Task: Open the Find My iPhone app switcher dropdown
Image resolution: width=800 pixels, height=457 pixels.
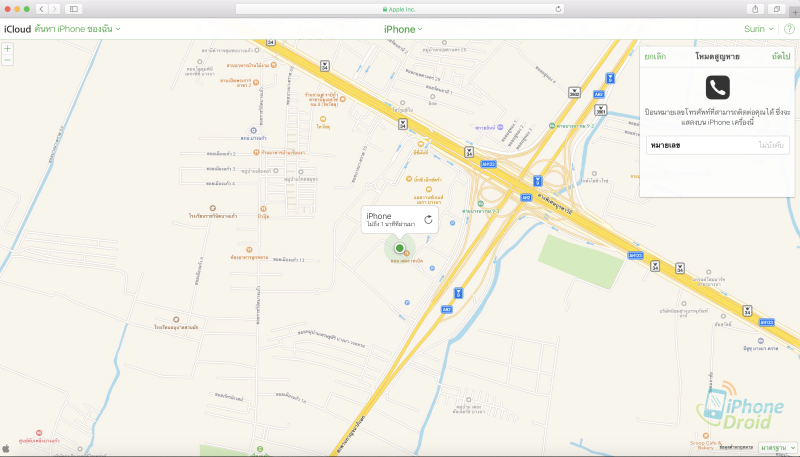Action: coord(78,29)
